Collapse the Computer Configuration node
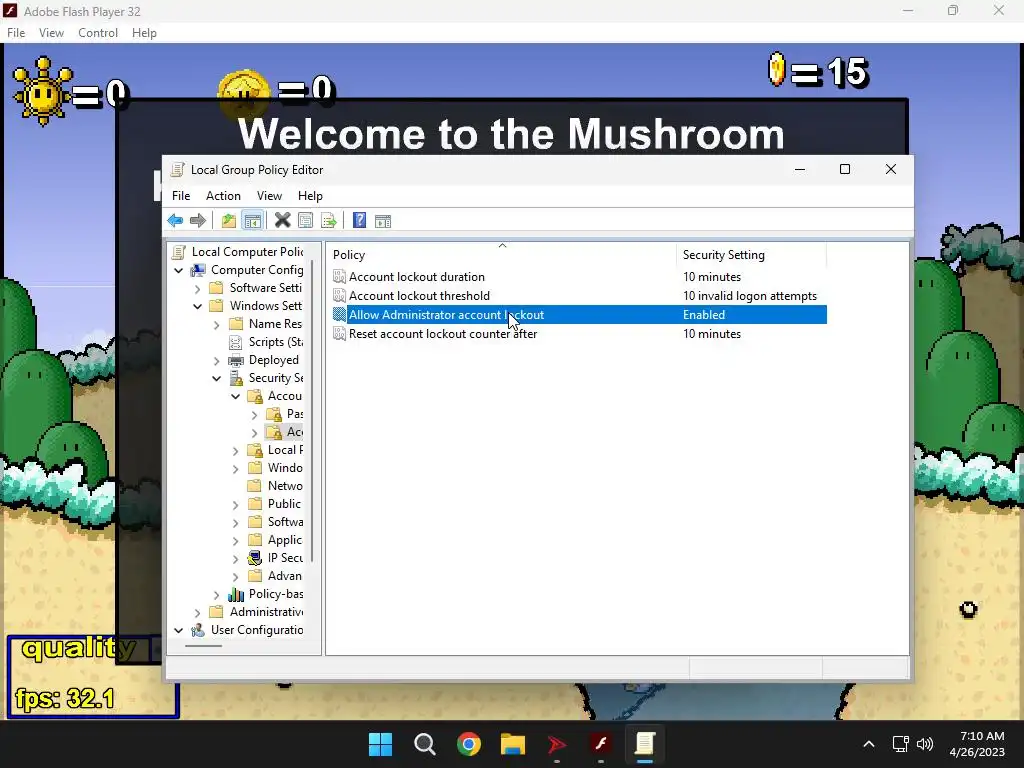Screen dimensions: 1024x768 pyautogui.click(x=178, y=270)
